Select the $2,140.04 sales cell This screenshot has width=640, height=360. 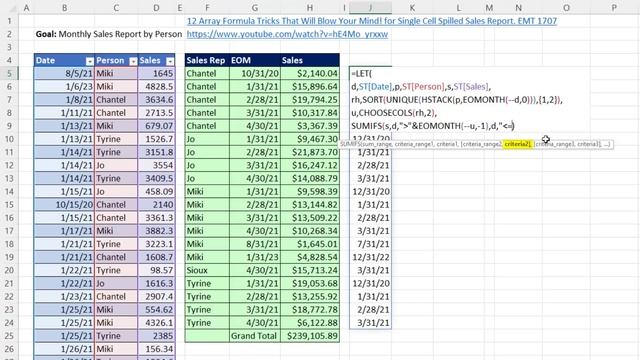[x=310, y=73]
